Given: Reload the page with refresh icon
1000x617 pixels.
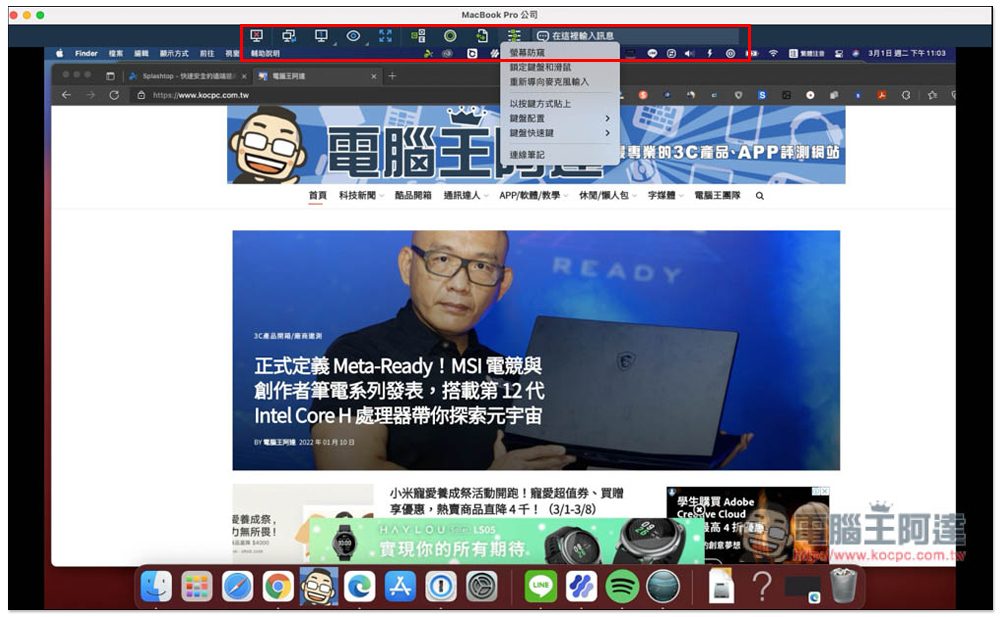Looking at the screenshot, I should pyautogui.click(x=114, y=95).
